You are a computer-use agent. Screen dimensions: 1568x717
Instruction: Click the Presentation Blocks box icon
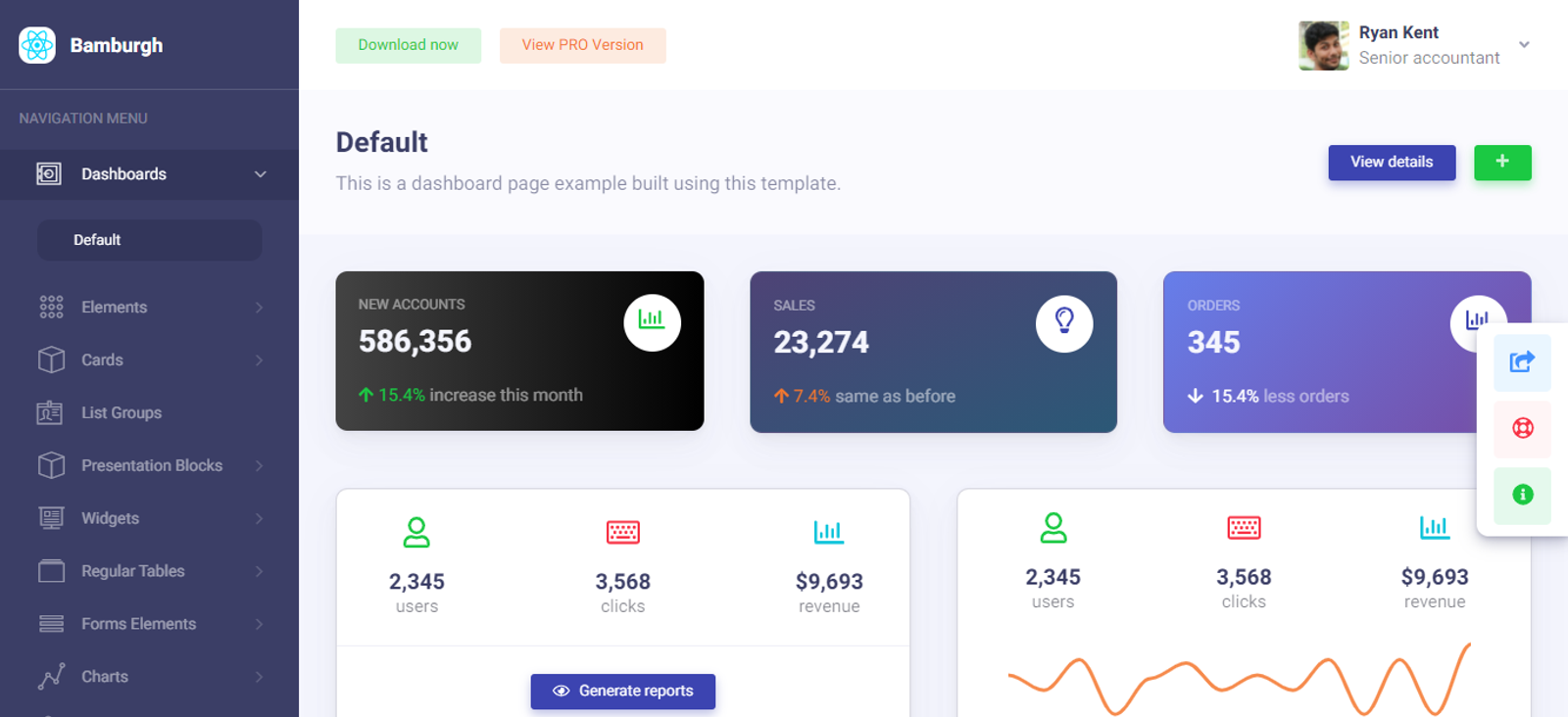(x=51, y=465)
